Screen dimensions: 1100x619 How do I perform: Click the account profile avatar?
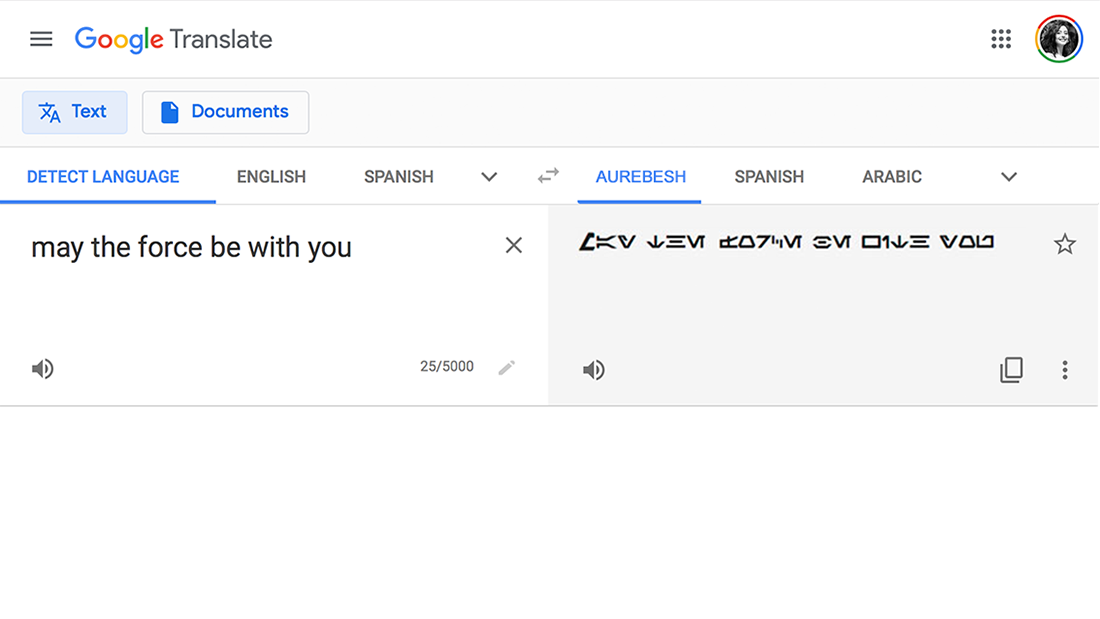tap(1059, 39)
